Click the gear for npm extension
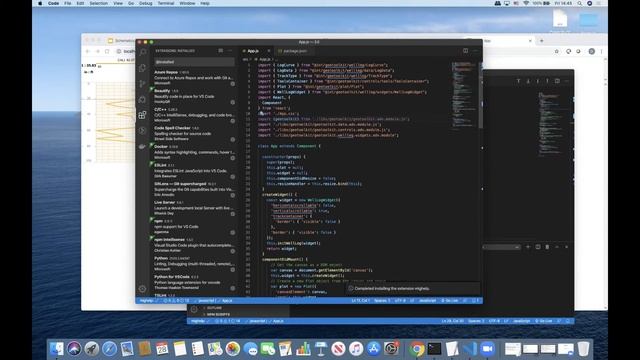640x360 pixels. click(233, 232)
